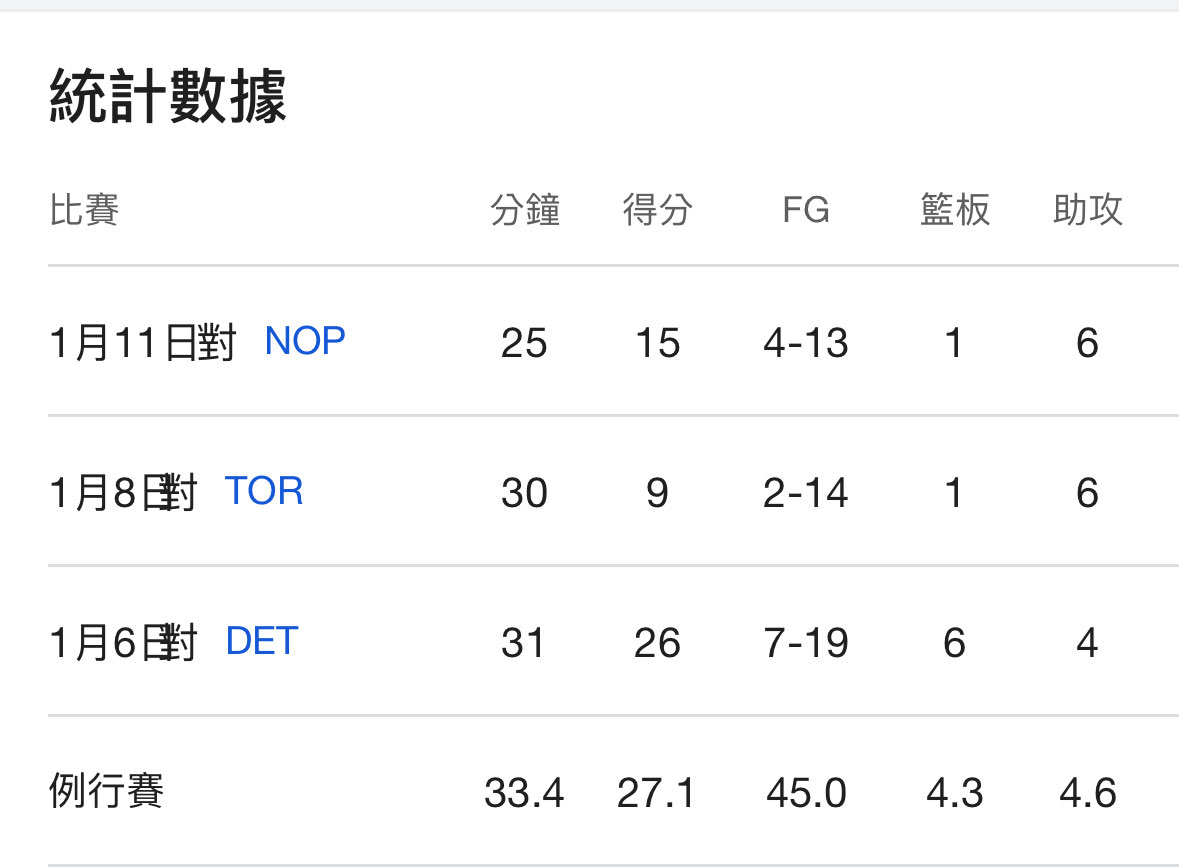
Task: Click the 45.0 season FG percentage
Action: click(x=805, y=793)
